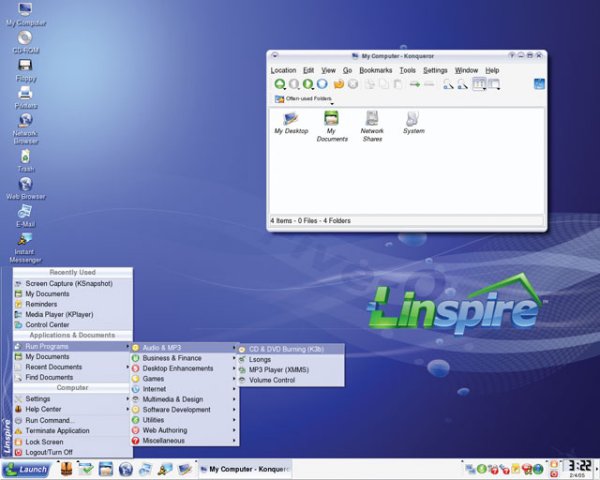Expand the Often-used Folders dropdown
Viewport: 600px width, 480px height.
click(x=308, y=99)
